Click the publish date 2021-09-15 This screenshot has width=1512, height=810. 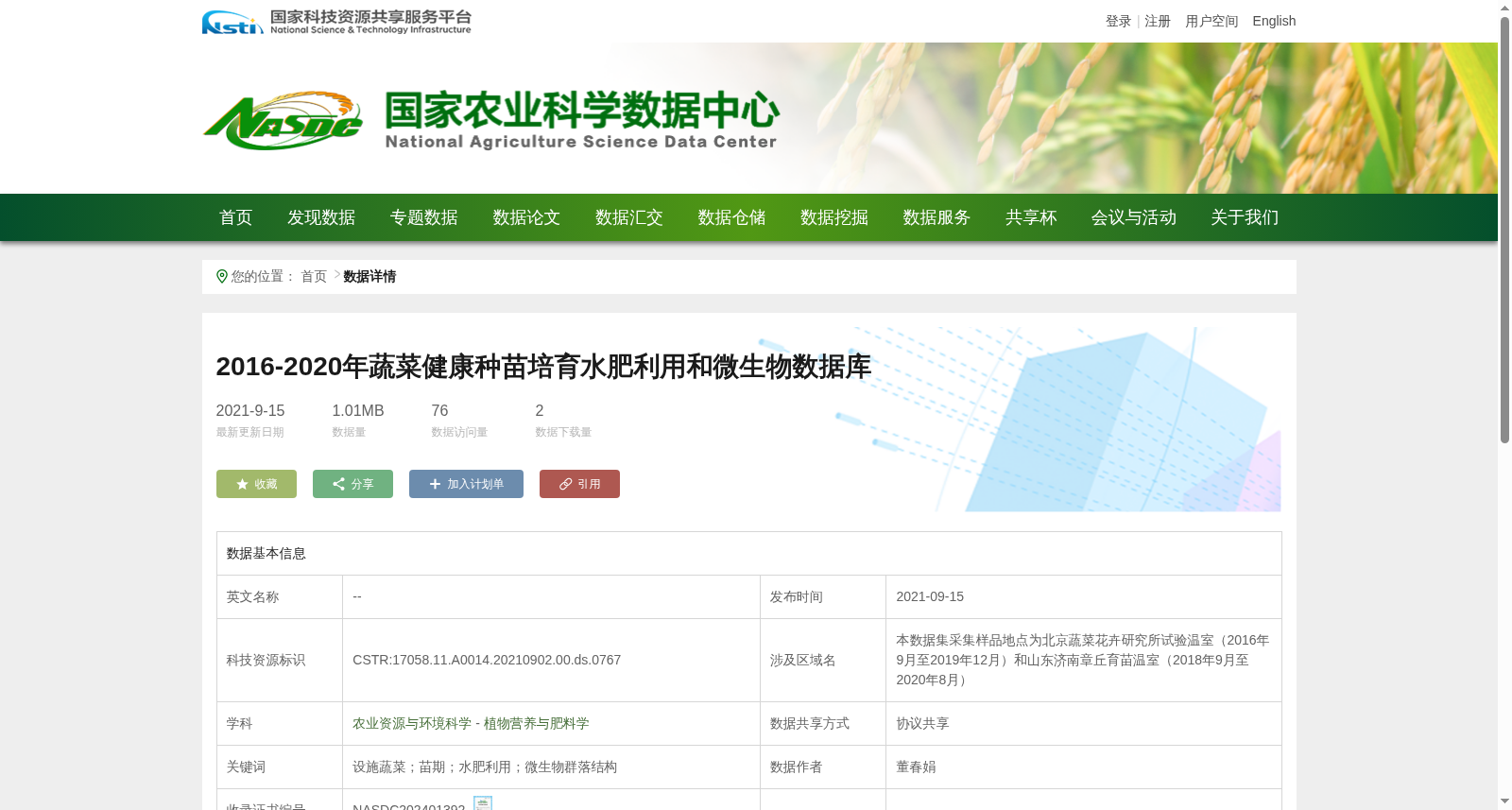point(930,596)
